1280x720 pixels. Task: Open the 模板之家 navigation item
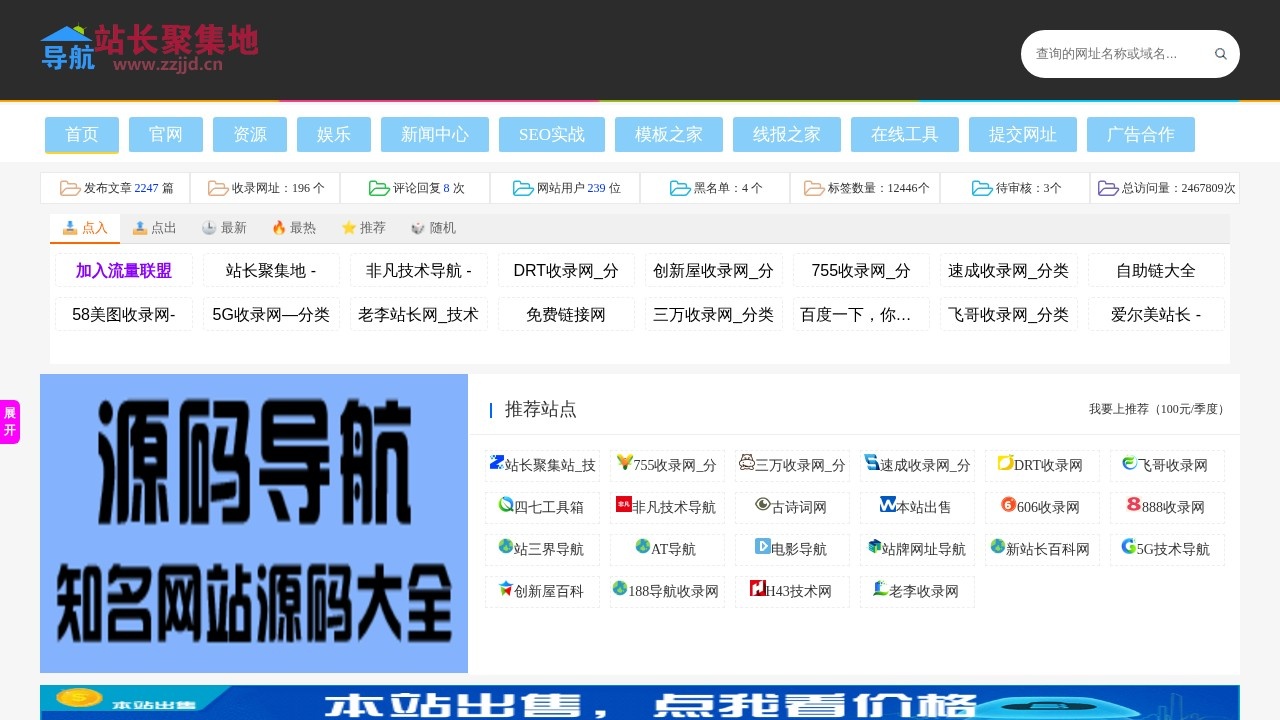(669, 135)
